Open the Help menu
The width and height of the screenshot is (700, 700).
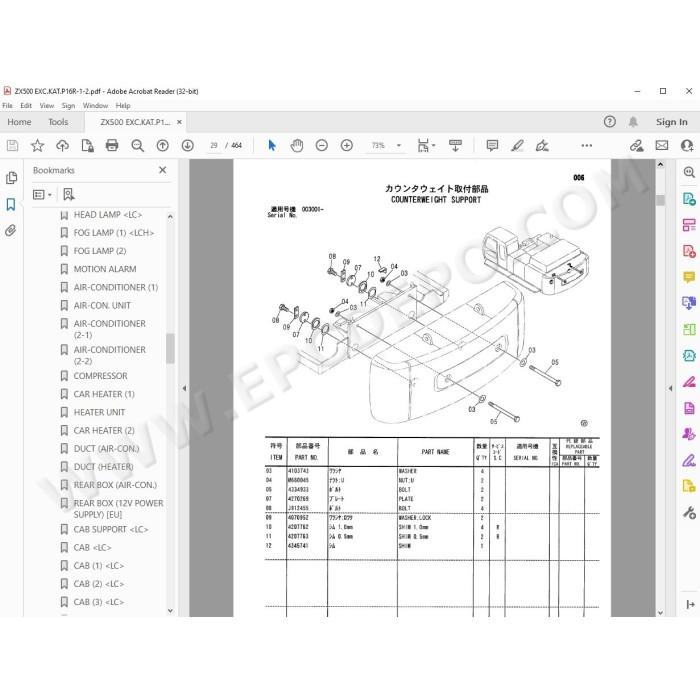tap(123, 106)
